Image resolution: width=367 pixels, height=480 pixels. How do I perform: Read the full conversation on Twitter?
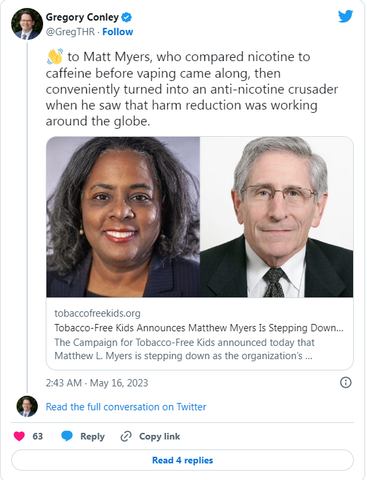126,407
